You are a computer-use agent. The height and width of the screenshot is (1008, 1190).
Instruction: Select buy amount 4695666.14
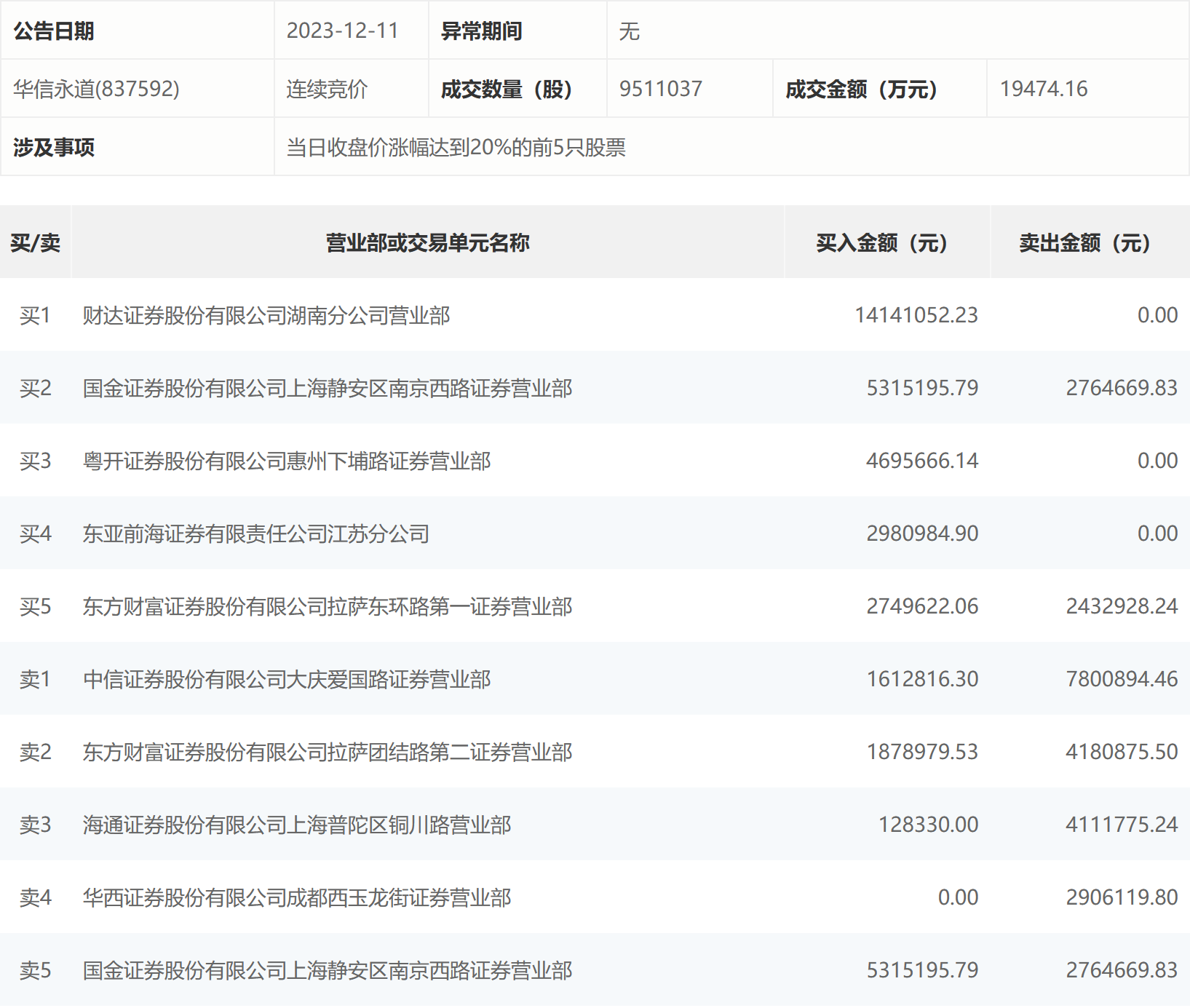[922, 461]
